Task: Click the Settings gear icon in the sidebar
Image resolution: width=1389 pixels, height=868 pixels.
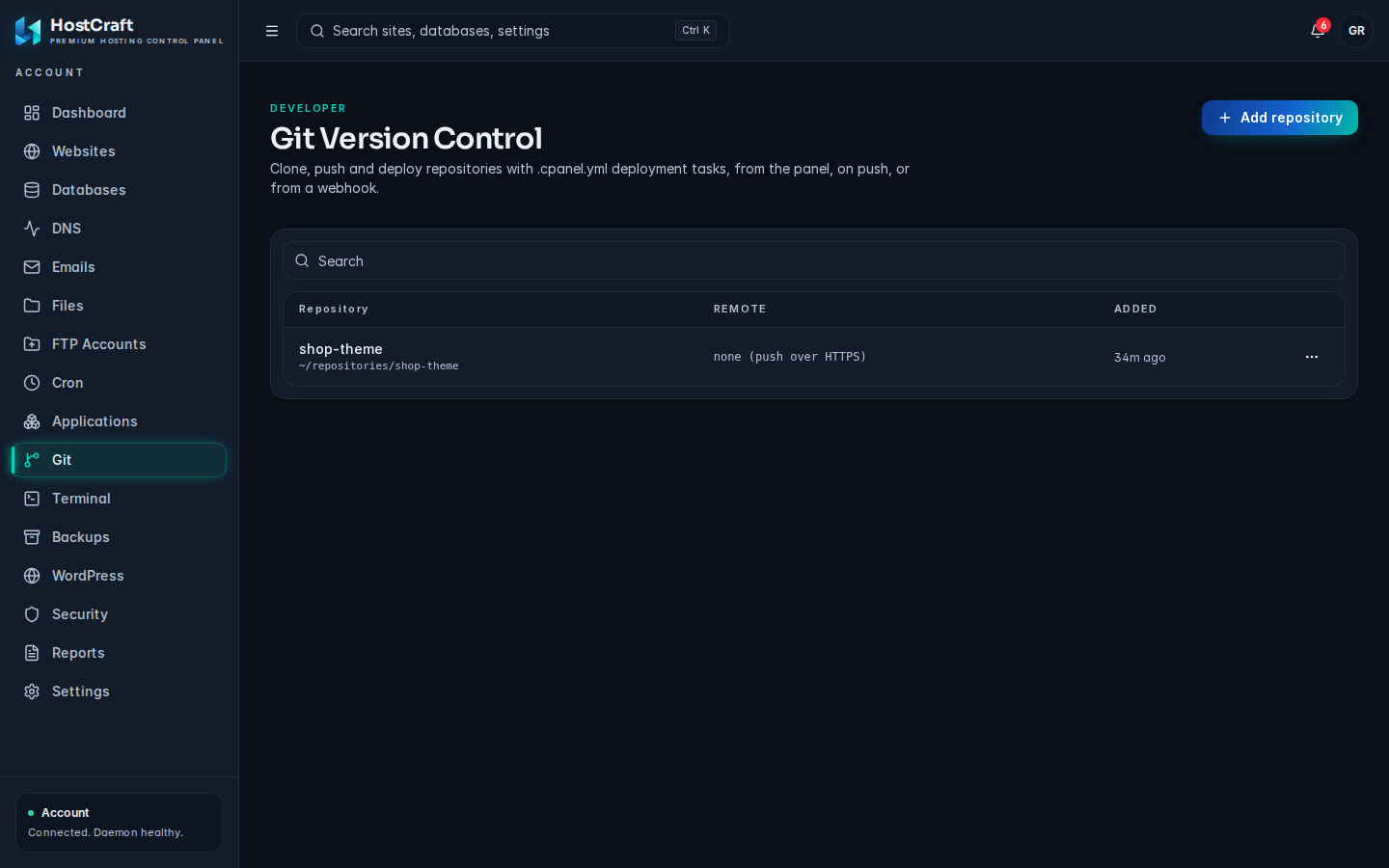Action: 32,692
